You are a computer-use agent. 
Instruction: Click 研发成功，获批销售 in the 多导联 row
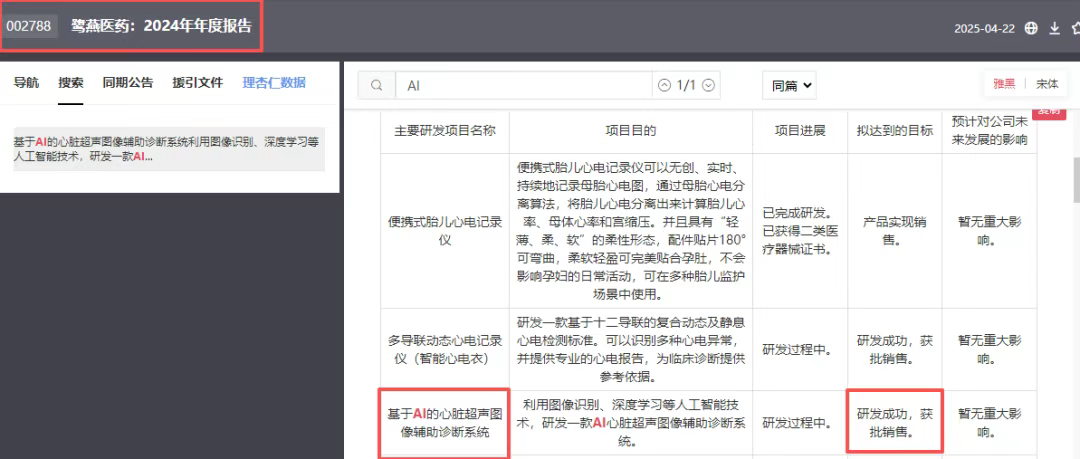[894, 349]
